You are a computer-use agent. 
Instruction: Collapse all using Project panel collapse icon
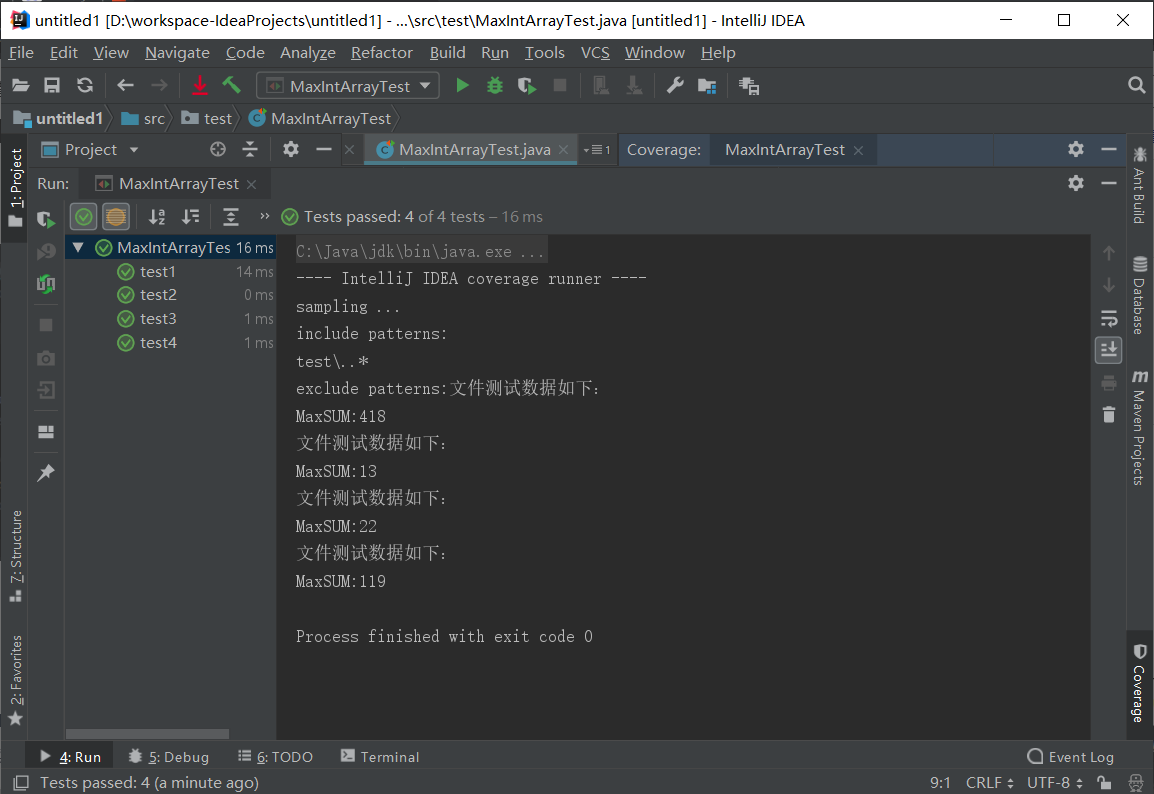click(250, 149)
